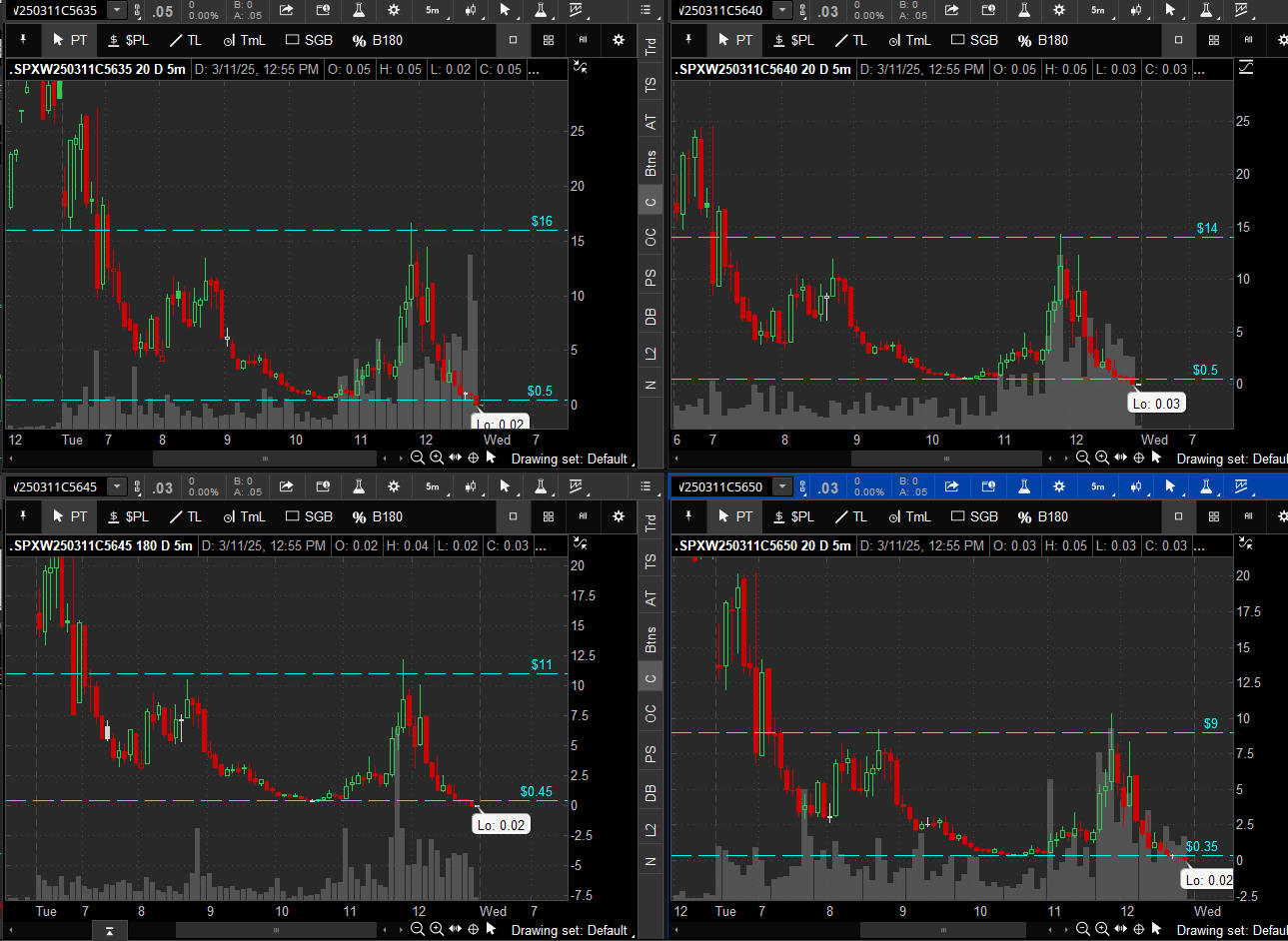1288x941 pixels.
Task: Open the L2 side tab in the bottom-left panel
Action: pyautogui.click(x=650, y=829)
